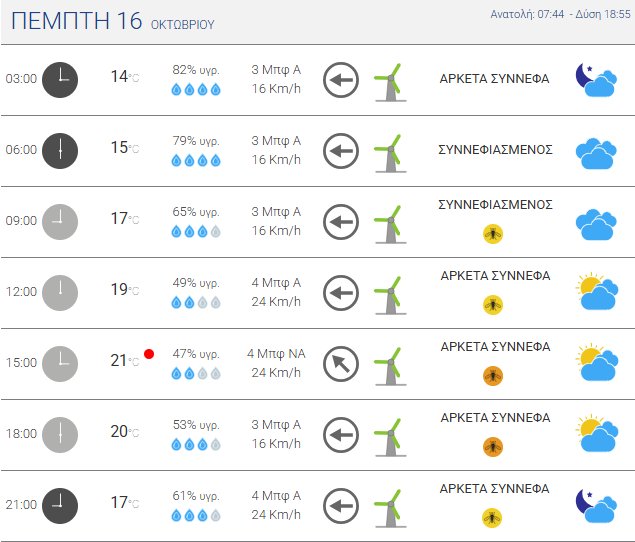Click the wind direction arrow at 15:00

[x=341, y=364]
